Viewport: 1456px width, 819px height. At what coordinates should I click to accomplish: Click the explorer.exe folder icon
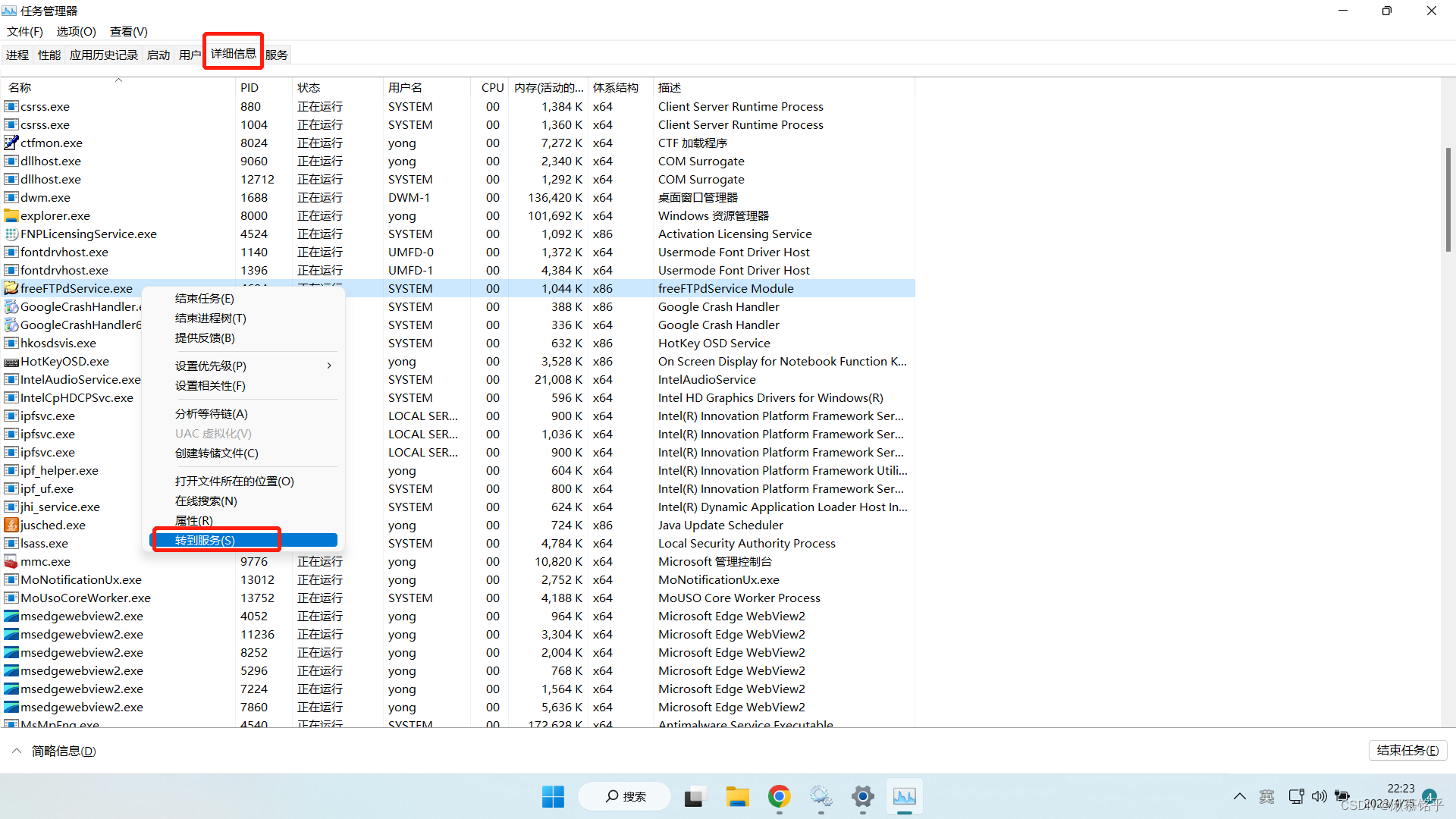pos(11,215)
